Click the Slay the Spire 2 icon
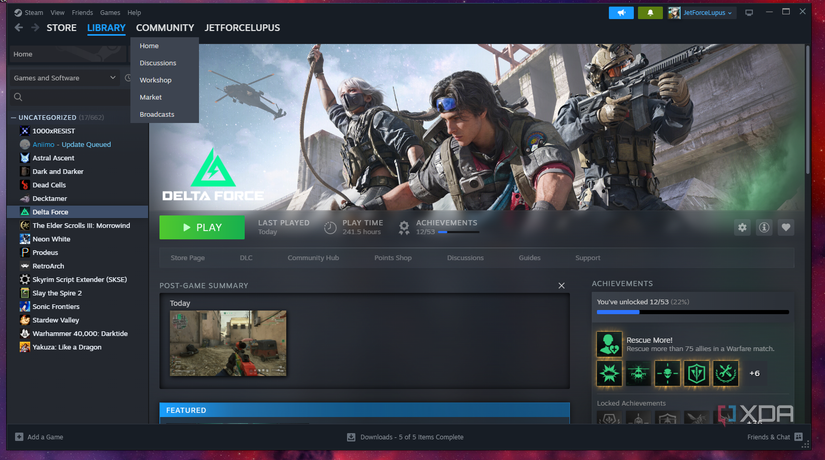825x460 pixels. coord(25,293)
